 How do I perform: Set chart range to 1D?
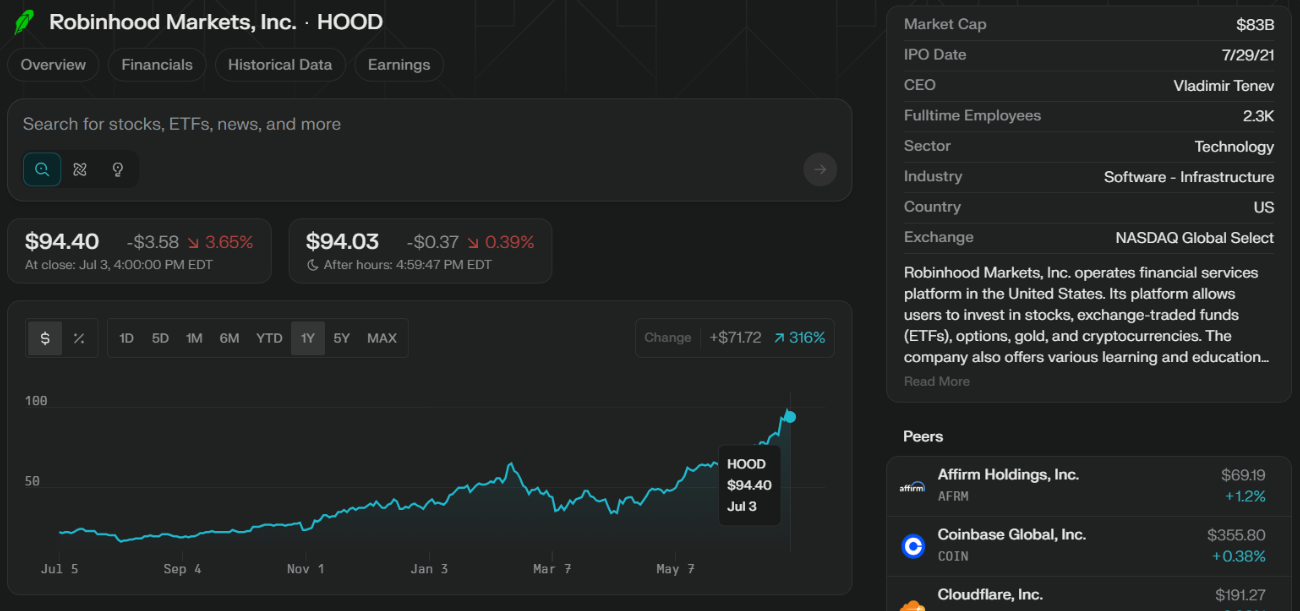[126, 338]
